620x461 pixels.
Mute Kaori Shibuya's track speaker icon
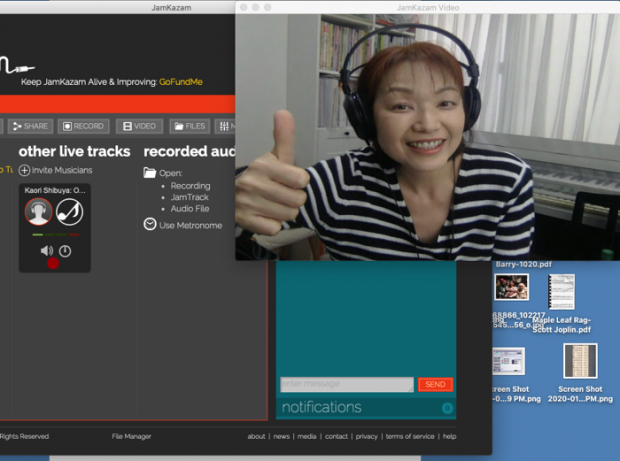(x=47, y=251)
